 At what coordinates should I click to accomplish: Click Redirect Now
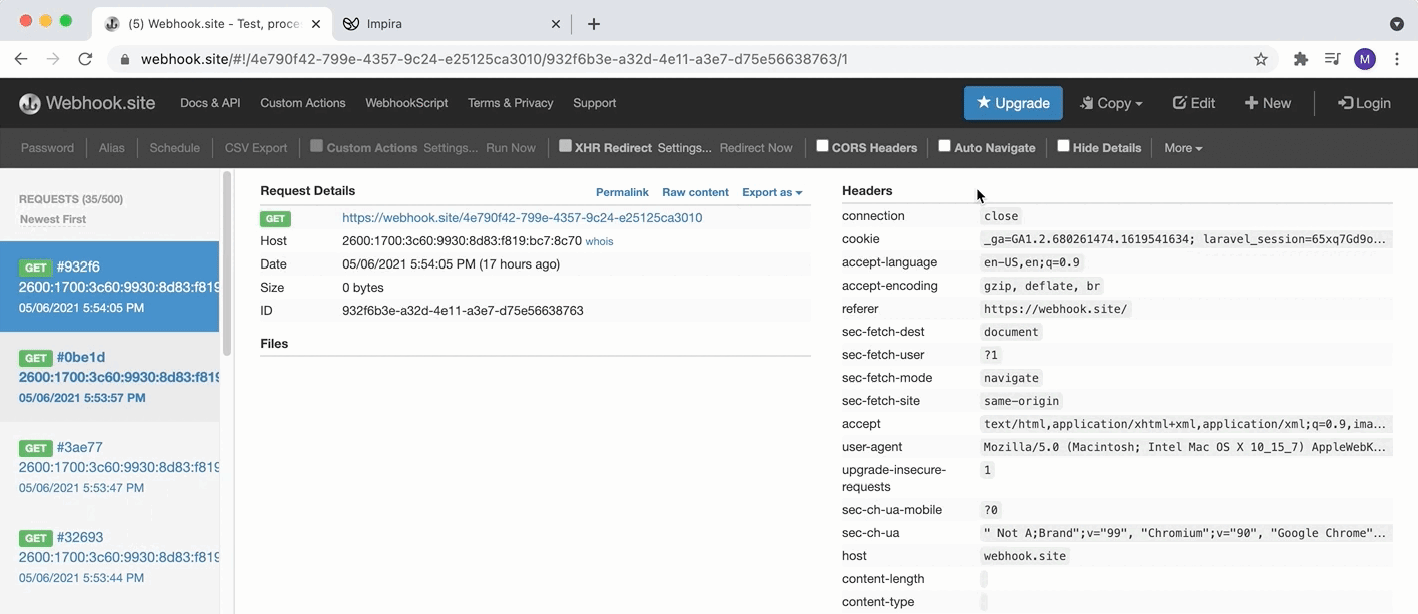[x=756, y=148]
